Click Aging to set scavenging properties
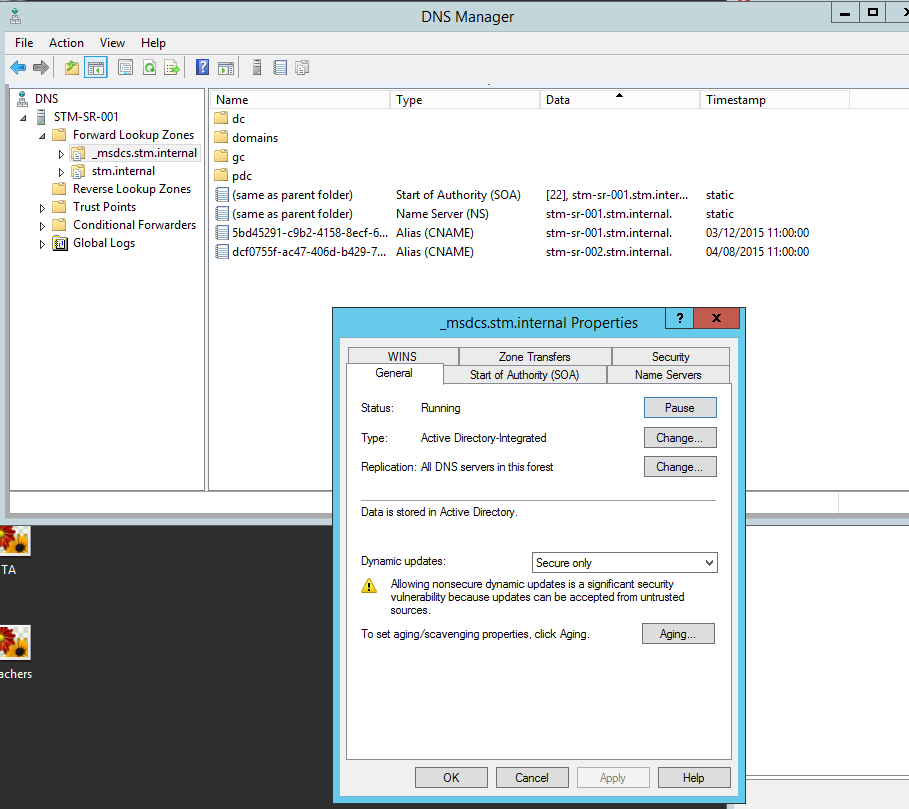Viewport: 909px width, 809px height. pyautogui.click(x=678, y=633)
